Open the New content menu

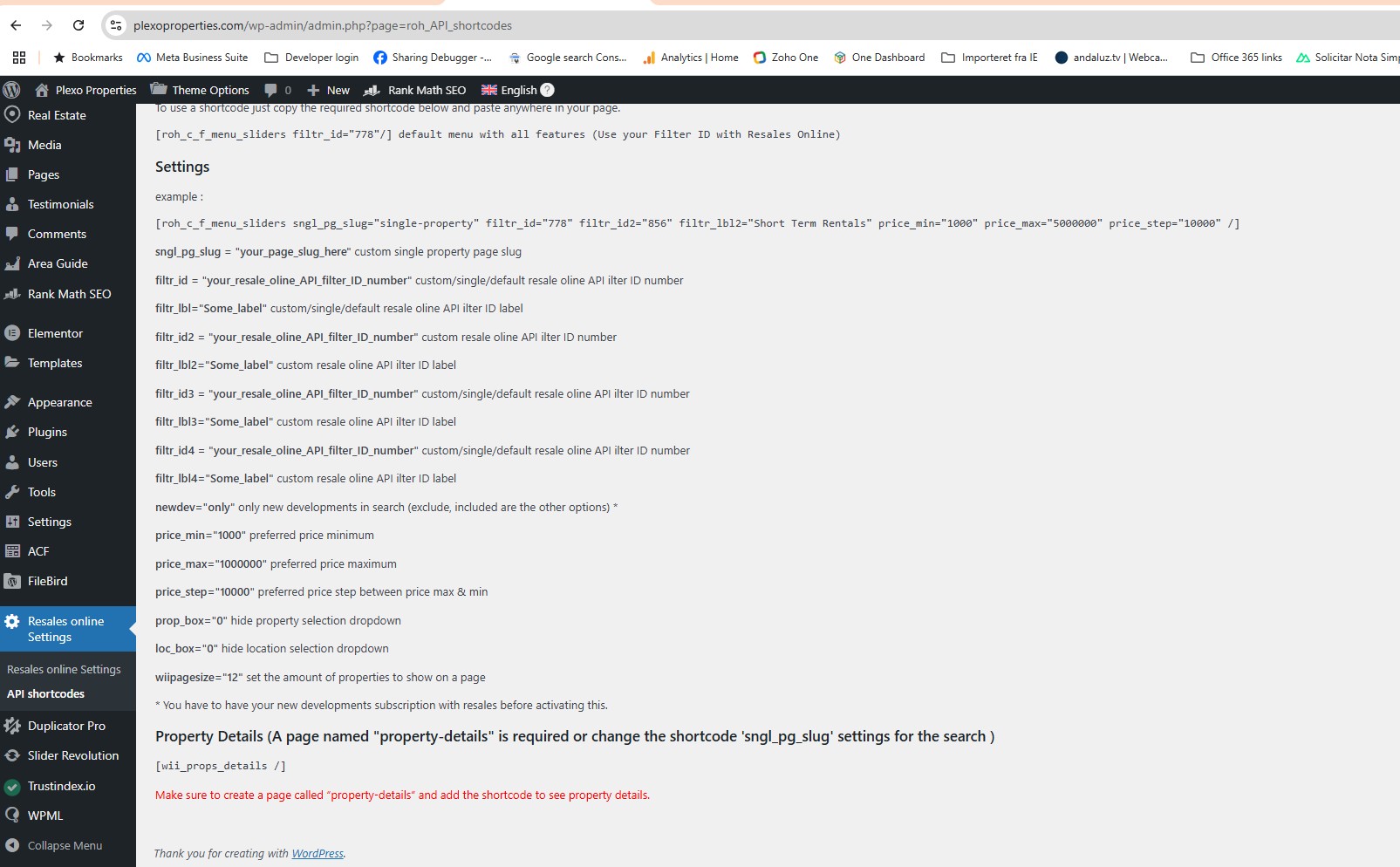point(328,90)
